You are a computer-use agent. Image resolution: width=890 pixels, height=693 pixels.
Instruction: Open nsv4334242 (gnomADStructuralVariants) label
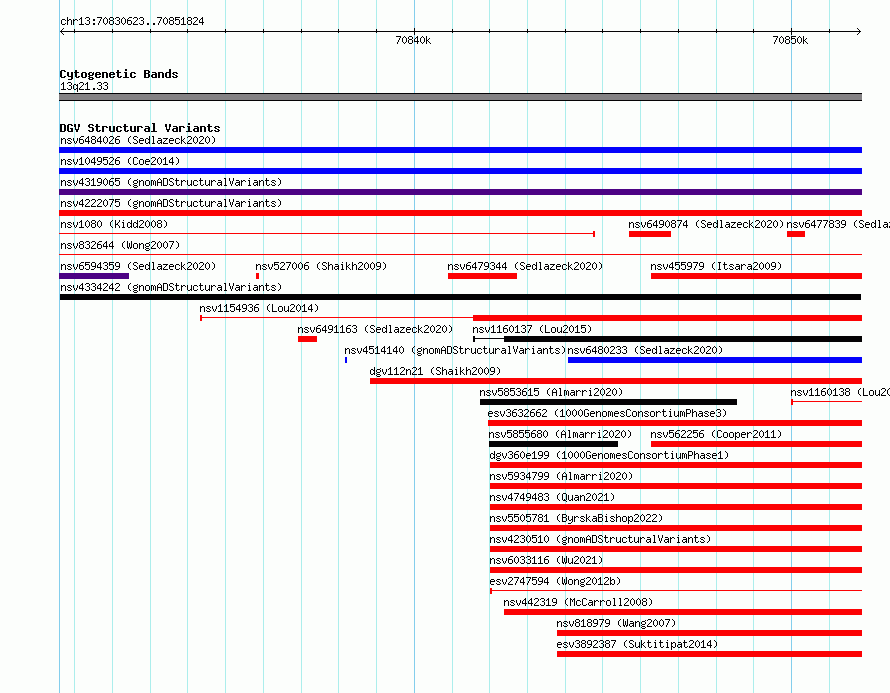(x=171, y=287)
